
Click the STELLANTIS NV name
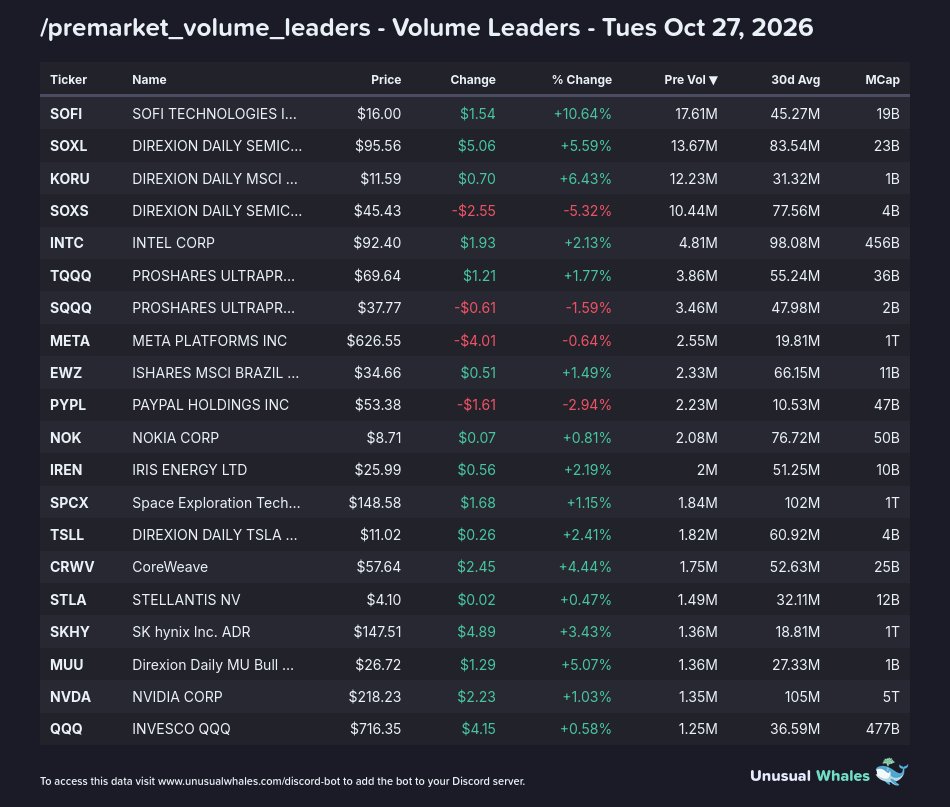(x=186, y=600)
